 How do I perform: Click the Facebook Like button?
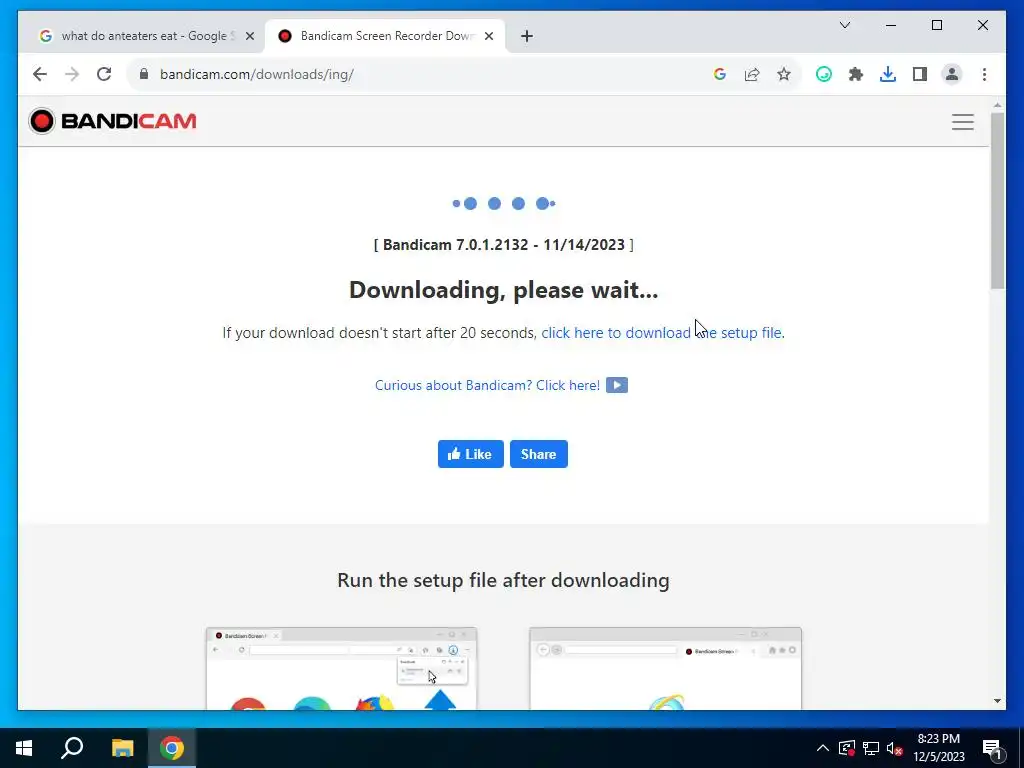pos(470,454)
